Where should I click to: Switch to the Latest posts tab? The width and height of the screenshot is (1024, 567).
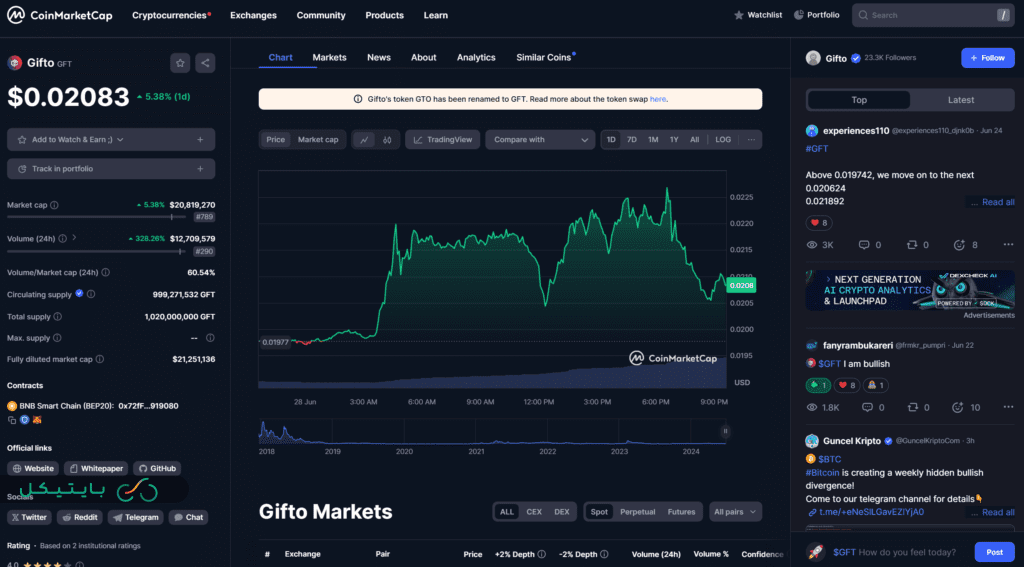click(960, 100)
